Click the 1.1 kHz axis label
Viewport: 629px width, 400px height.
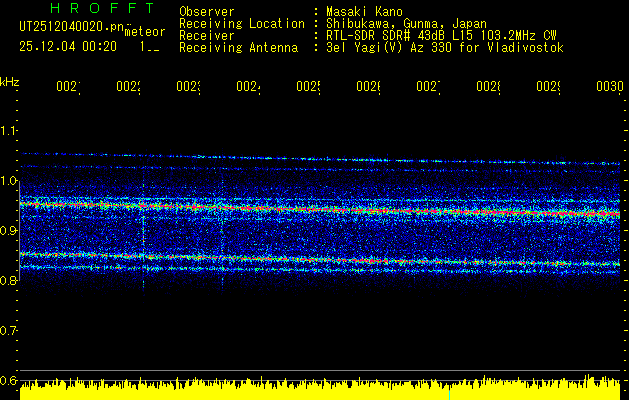point(8,130)
